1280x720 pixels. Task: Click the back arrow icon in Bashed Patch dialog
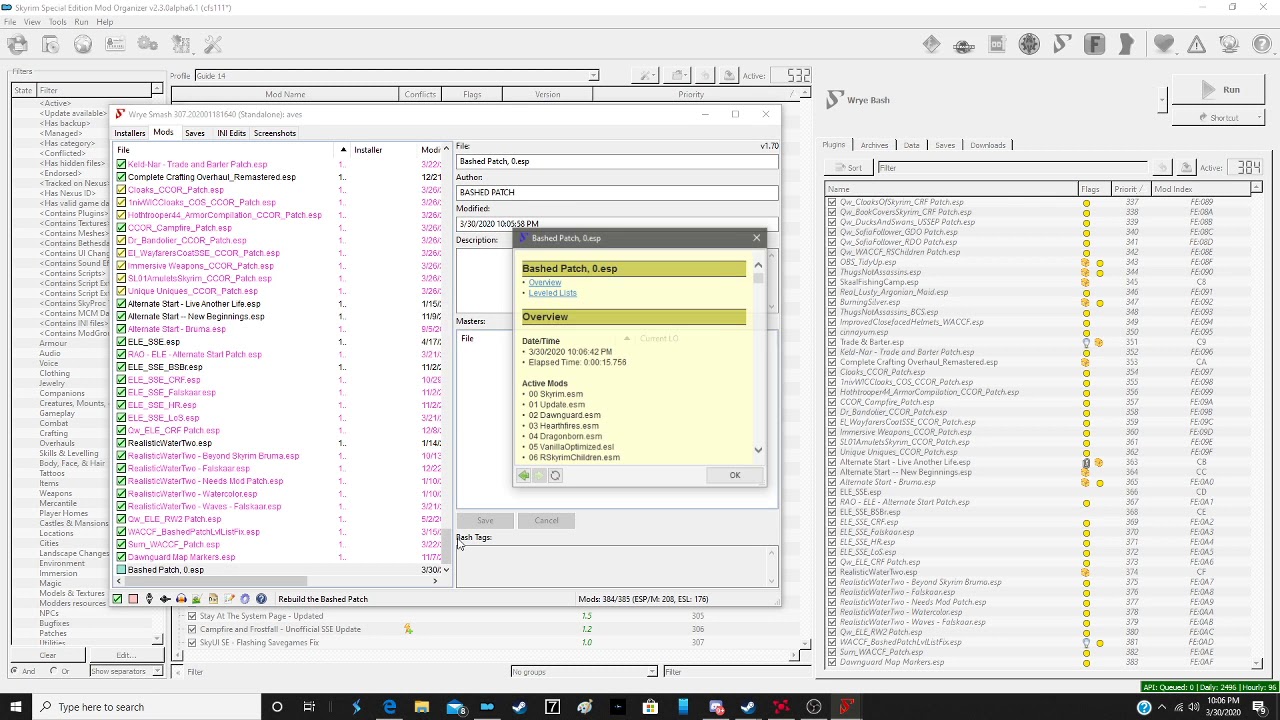coord(524,476)
